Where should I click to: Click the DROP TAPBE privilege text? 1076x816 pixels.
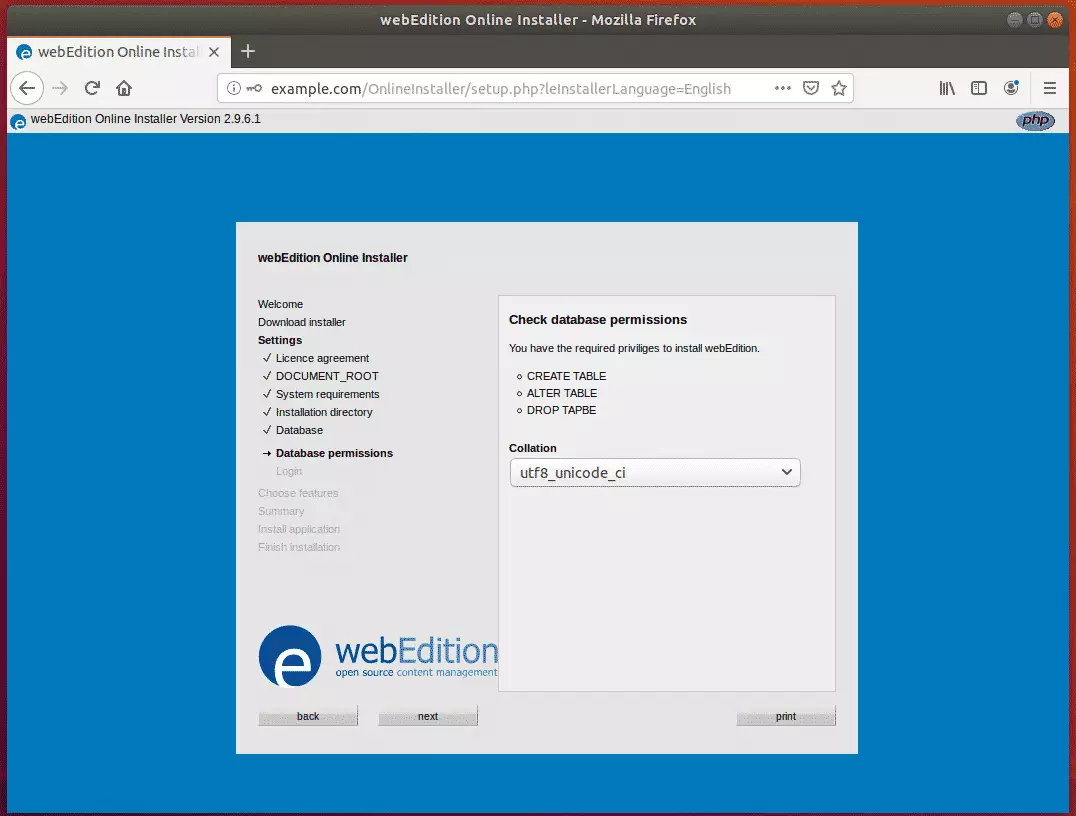[x=561, y=410]
